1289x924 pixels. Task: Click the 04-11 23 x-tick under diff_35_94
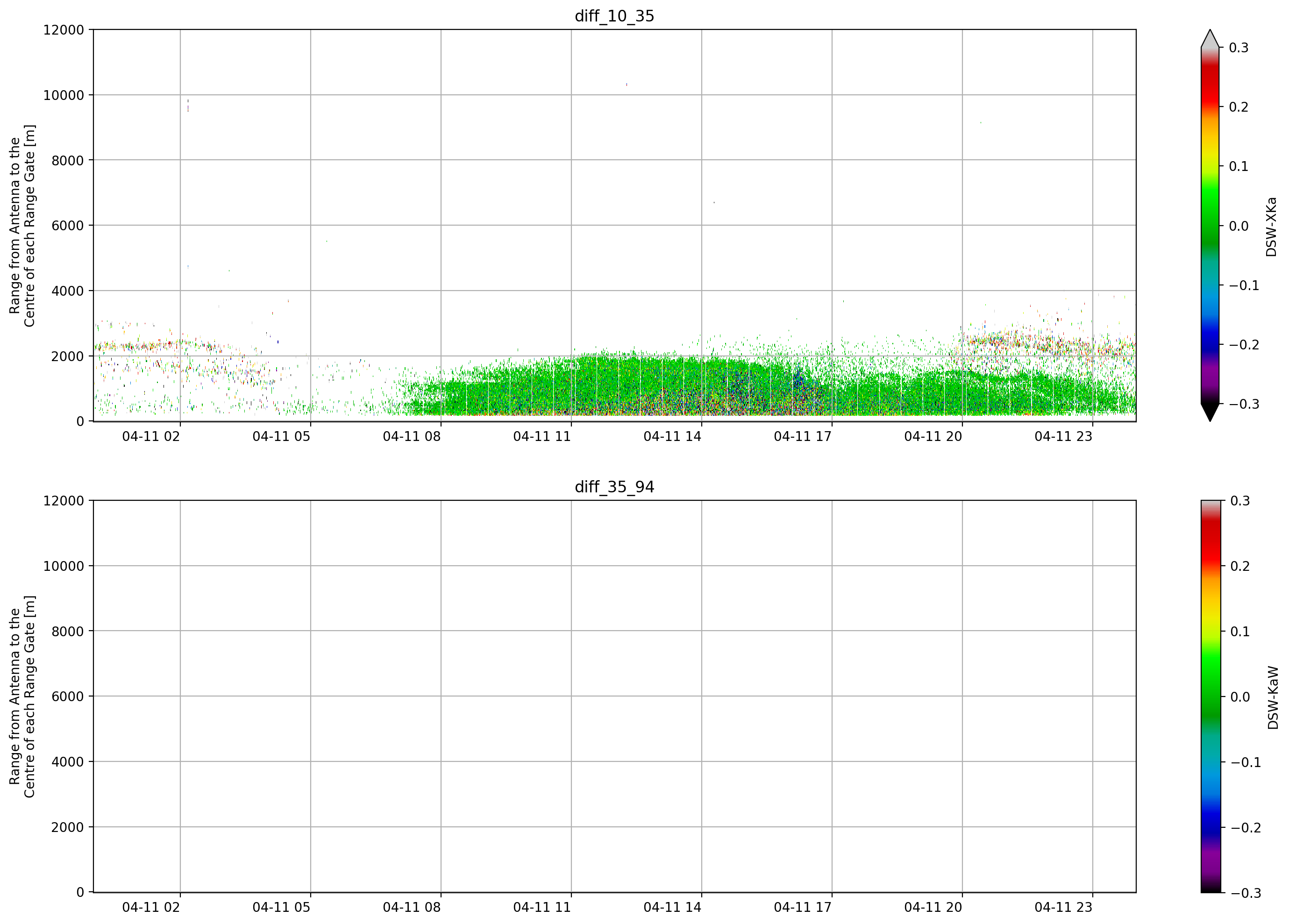[x=1063, y=908]
